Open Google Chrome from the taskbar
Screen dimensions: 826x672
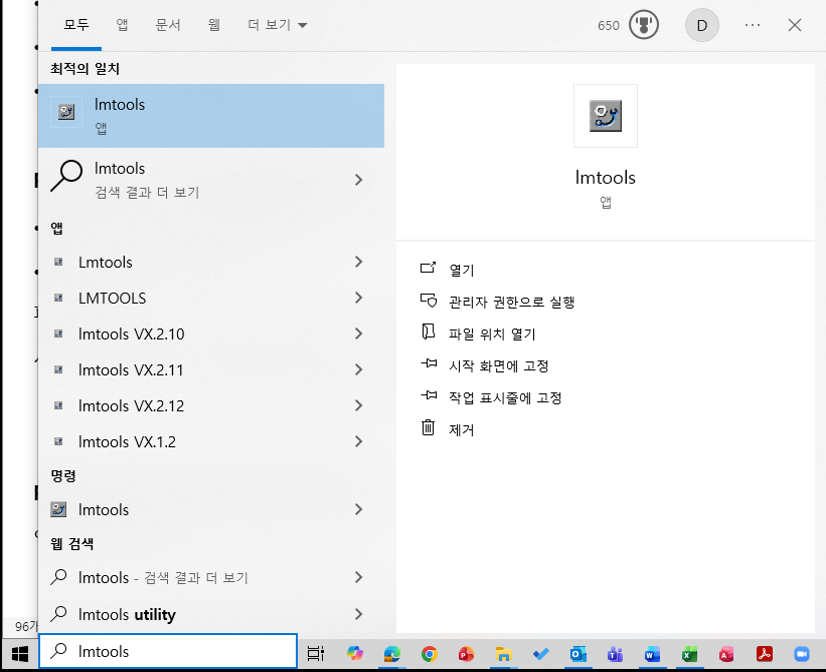tap(429, 654)
